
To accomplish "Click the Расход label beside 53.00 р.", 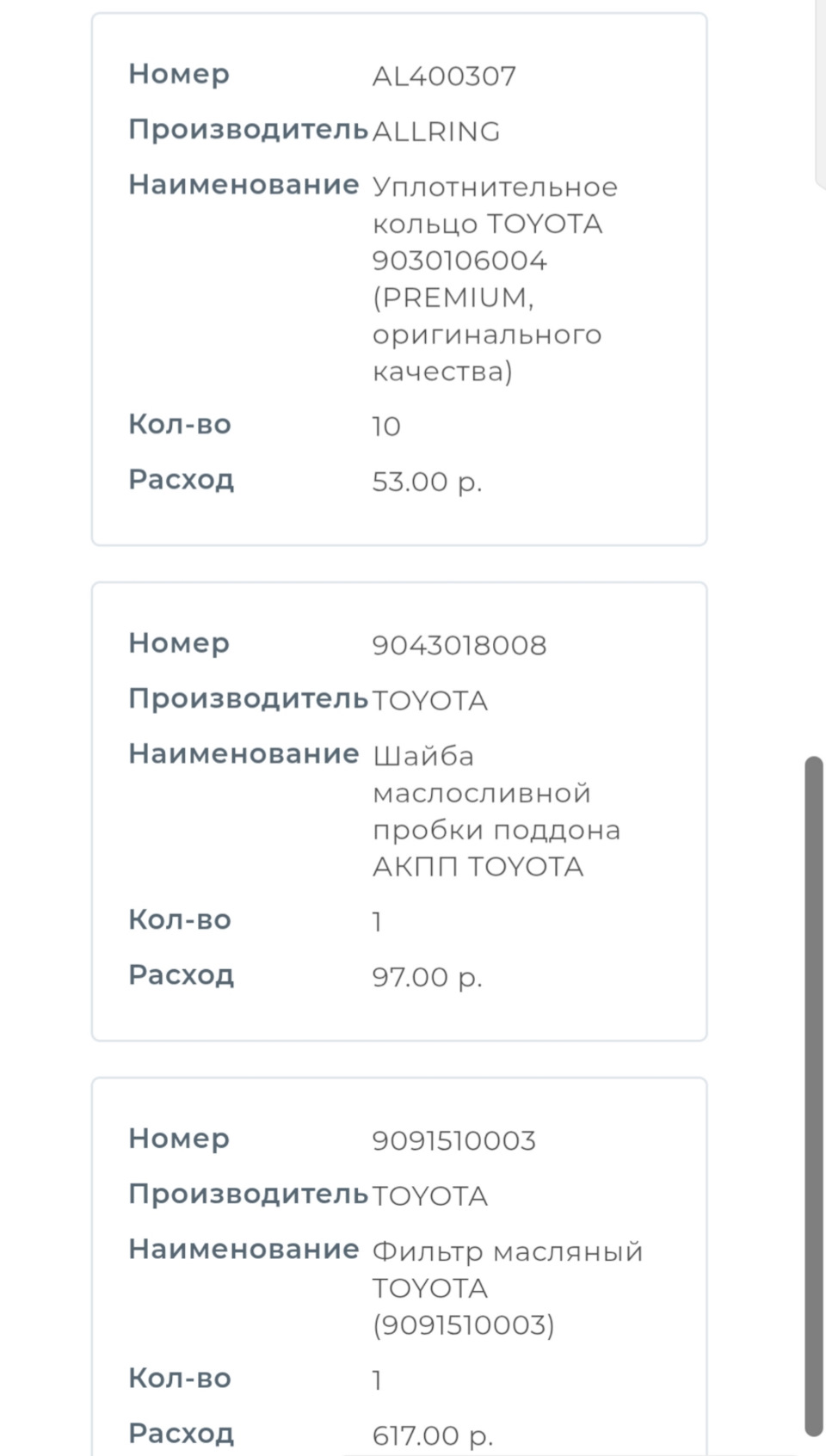I will [181, 479].
